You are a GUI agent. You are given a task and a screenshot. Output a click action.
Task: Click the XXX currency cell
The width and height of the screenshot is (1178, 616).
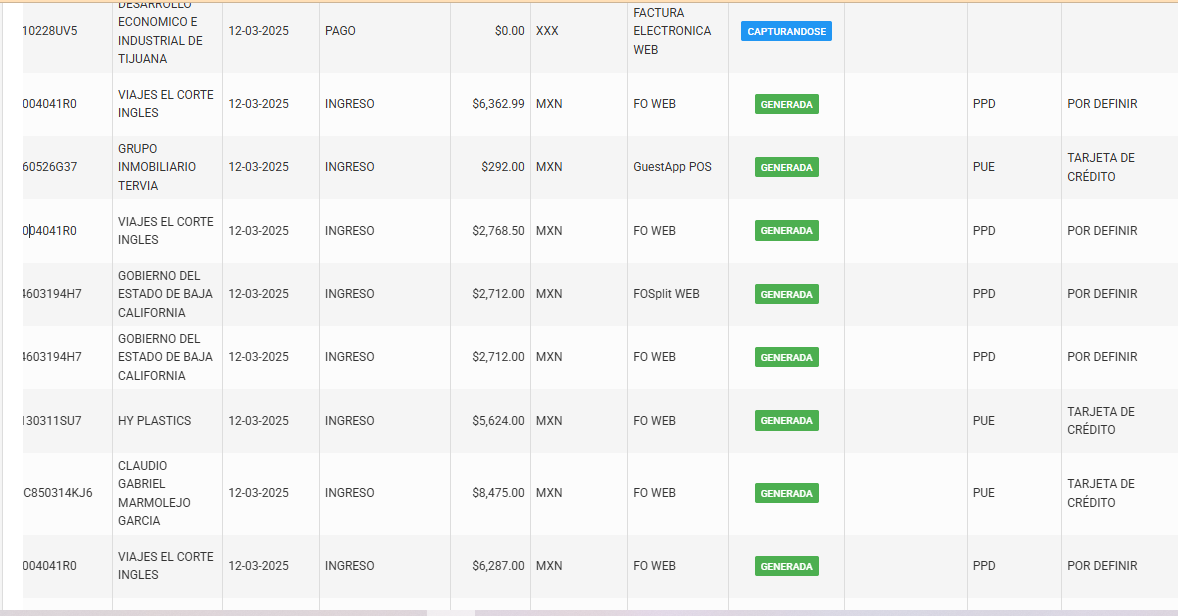click(x=547, y=31)
